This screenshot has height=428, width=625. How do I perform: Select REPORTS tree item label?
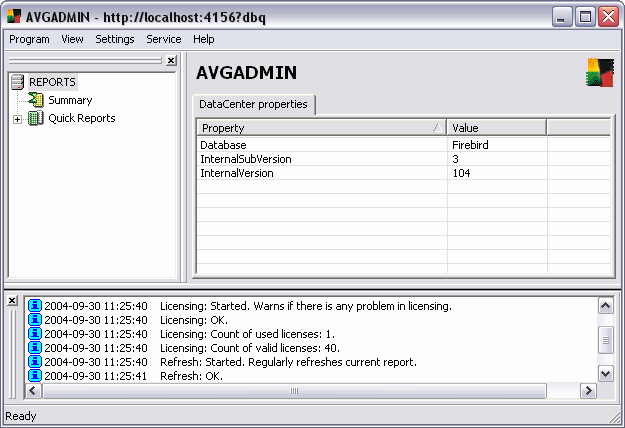coord(52,82)
